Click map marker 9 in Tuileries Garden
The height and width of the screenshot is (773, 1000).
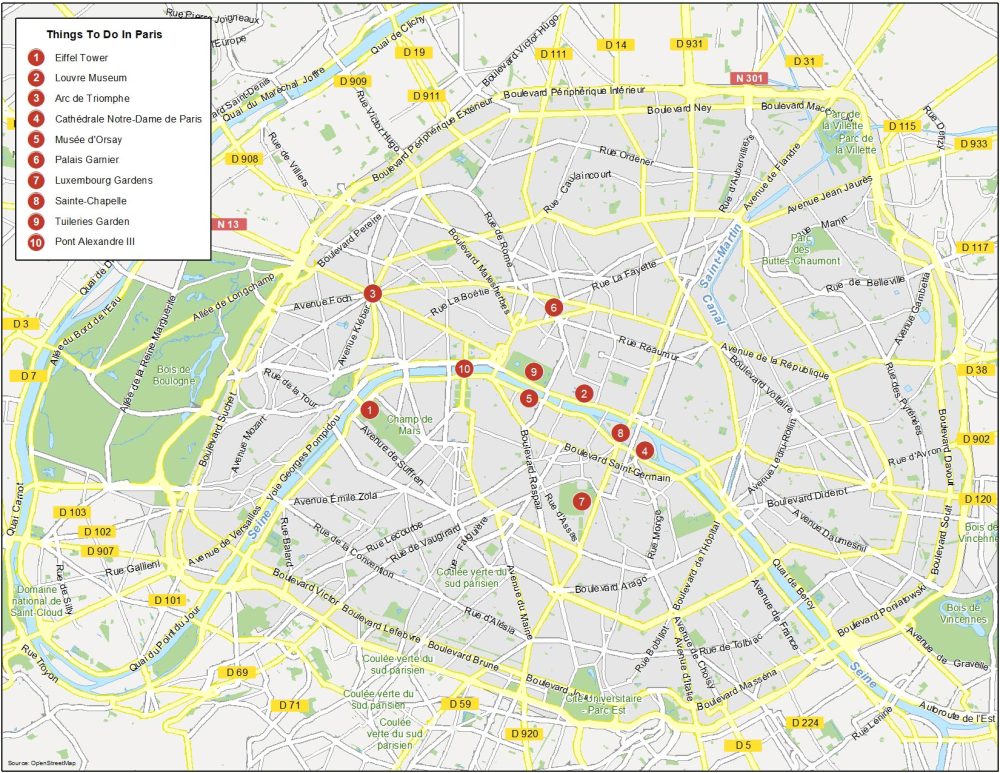click(x=534, y=371)
